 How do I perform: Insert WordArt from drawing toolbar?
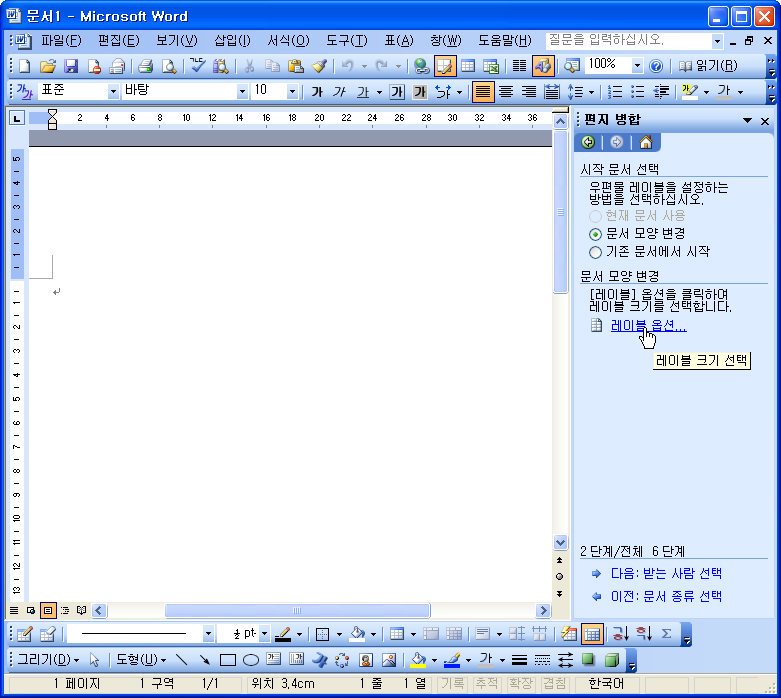coord(319,660)
